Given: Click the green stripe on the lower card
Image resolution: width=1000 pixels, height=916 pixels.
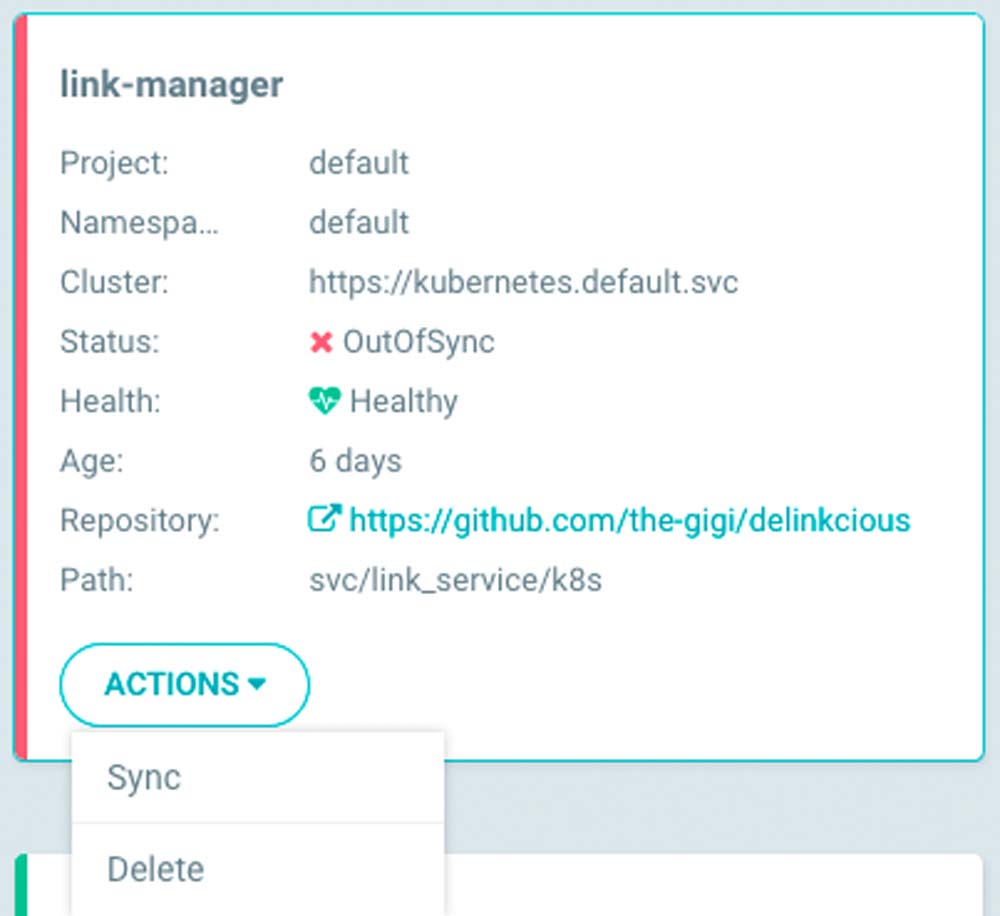Looking at the screenshot, I should pyautogui.click(x=21, y=885).
